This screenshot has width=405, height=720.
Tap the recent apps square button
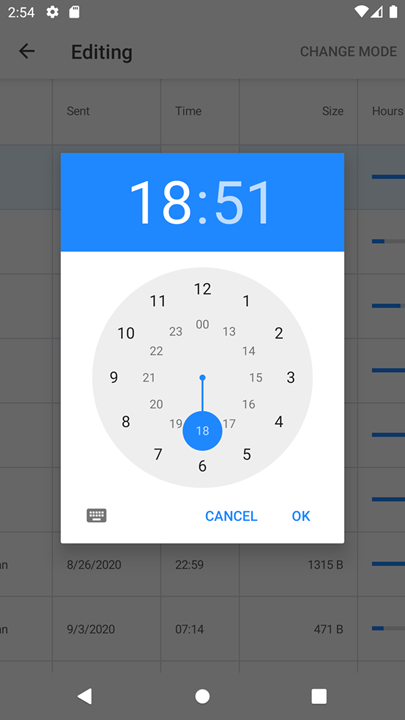pyautogui.click(x=319, y=696)
